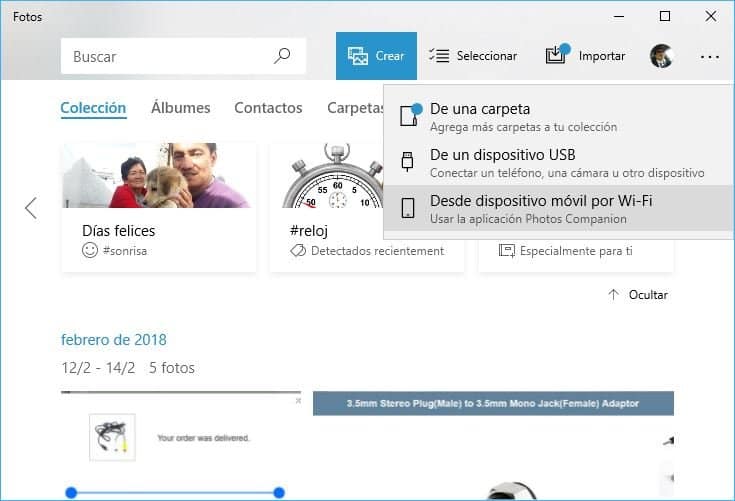This screenshot has width=735, height=501.
Task: Open the three-dot more options menu
Action: (x=710, y=57)
